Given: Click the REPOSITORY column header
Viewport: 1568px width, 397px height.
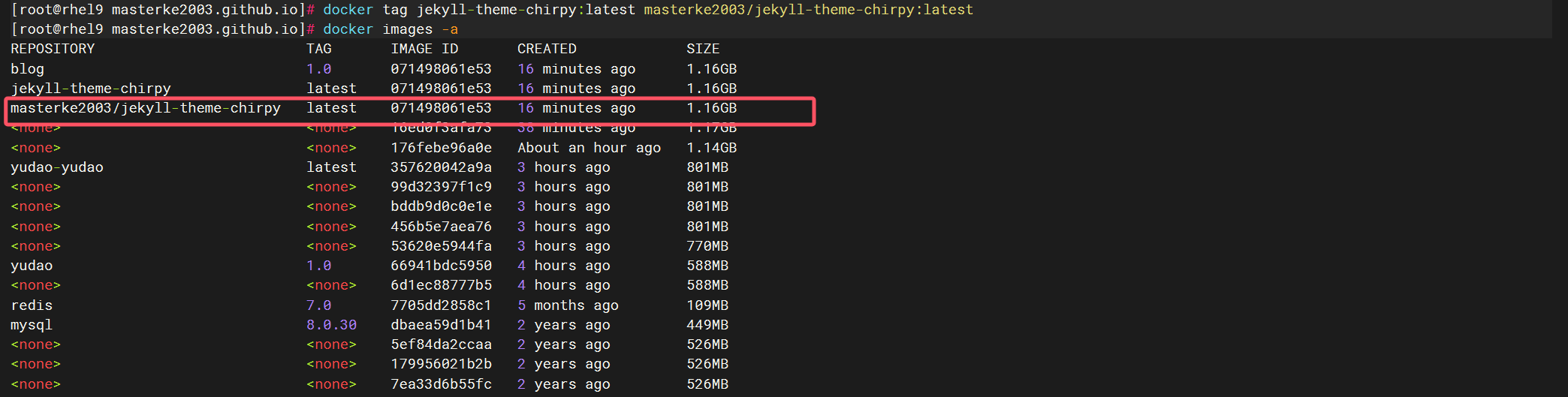Looking at the screenshot, I should tap(53, 49).
